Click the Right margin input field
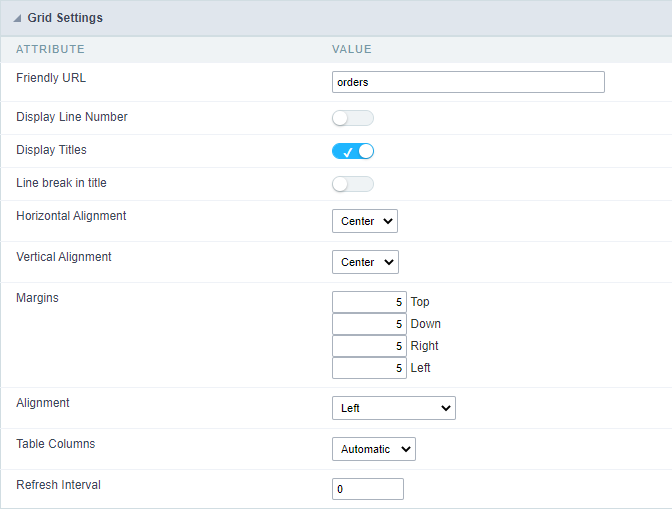The width and height of the screenshot is (672, 509). (x=369, y=346)
